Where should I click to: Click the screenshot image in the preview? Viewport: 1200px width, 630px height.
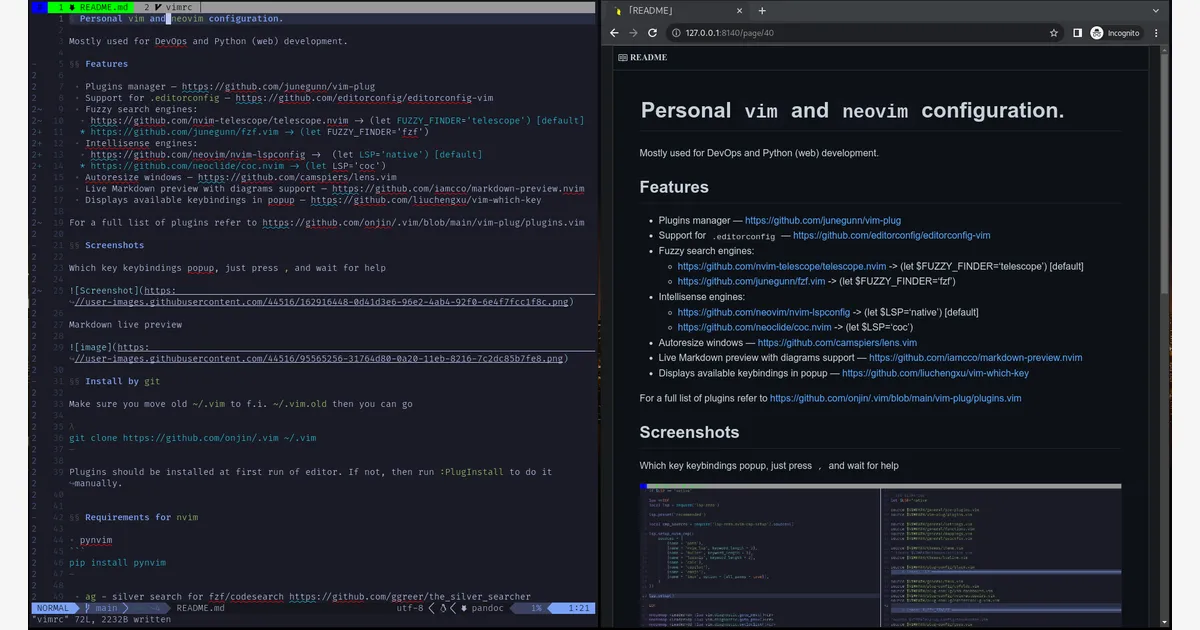point(880,555)
